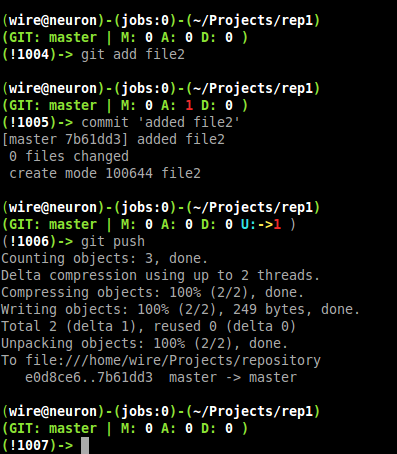Click the red '1' after A: in GIT status

click(x=189, y=105)
